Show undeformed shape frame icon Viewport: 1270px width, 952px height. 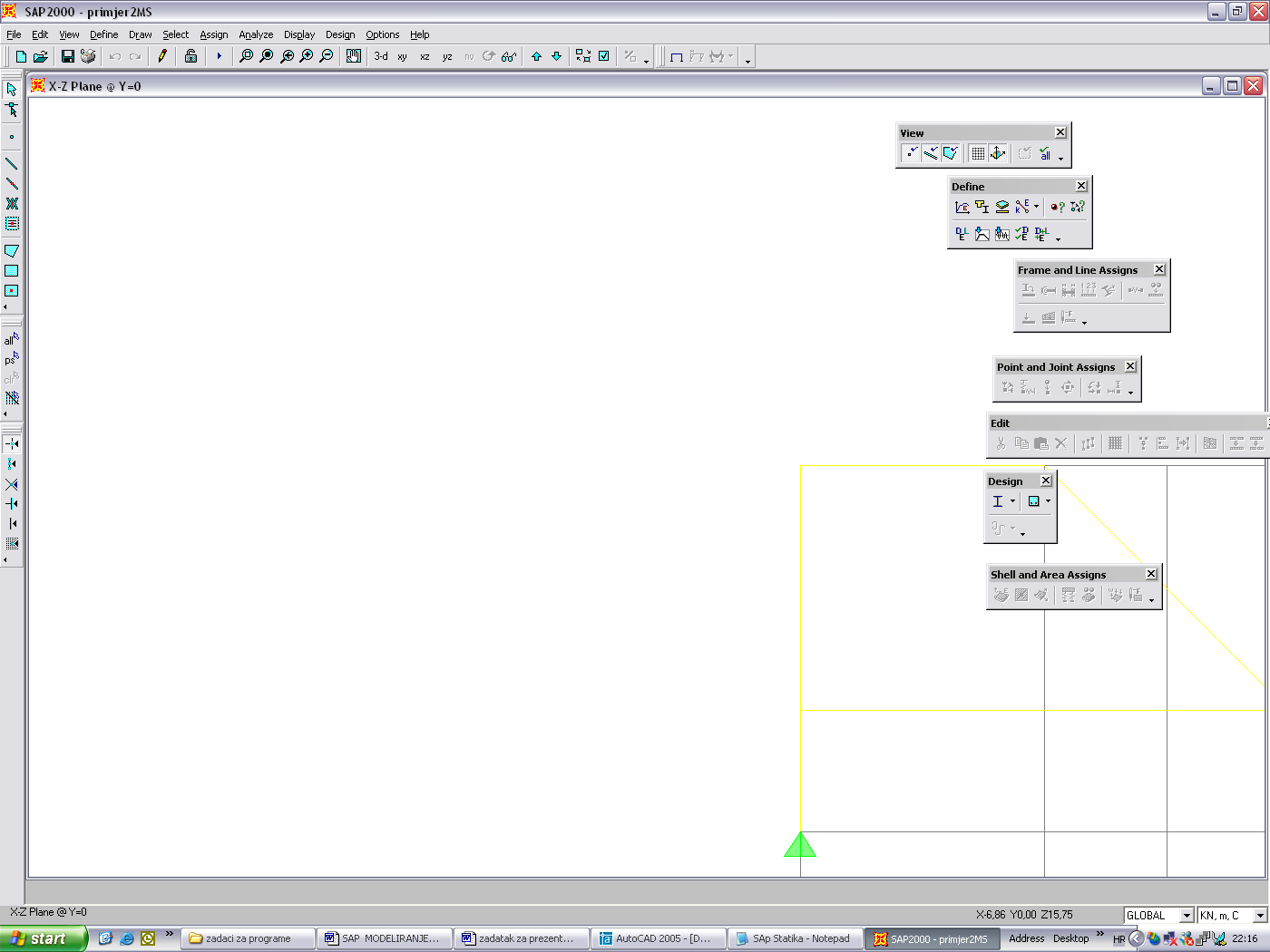pos(676,56)
